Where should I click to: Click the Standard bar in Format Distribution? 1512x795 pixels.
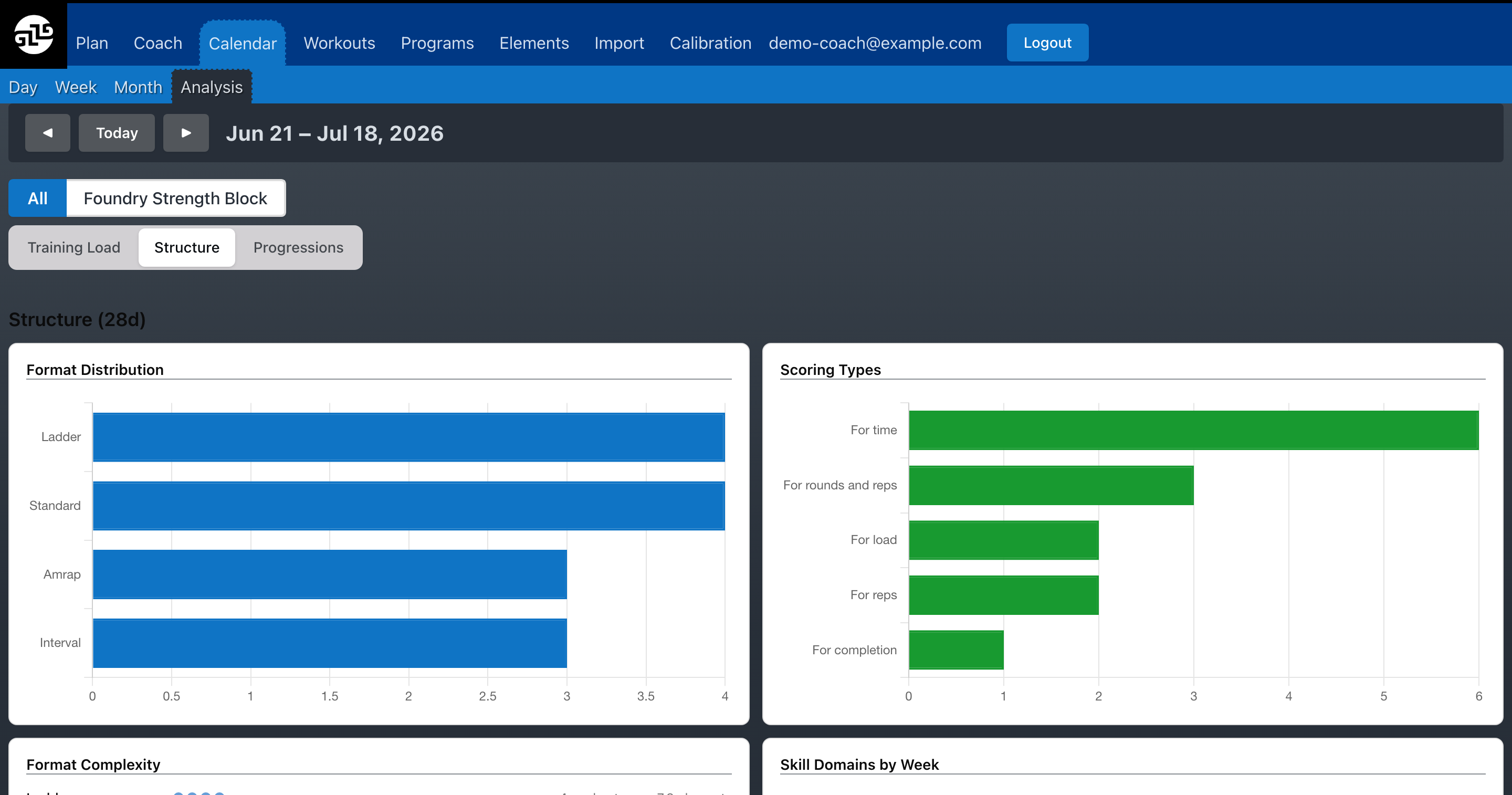(408, 506)
